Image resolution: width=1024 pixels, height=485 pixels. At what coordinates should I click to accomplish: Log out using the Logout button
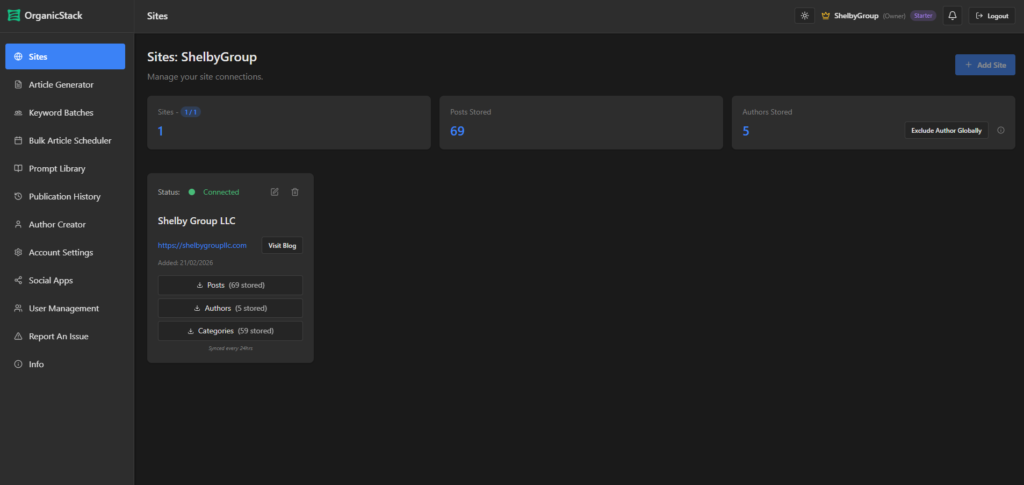(x=992, y=16)
